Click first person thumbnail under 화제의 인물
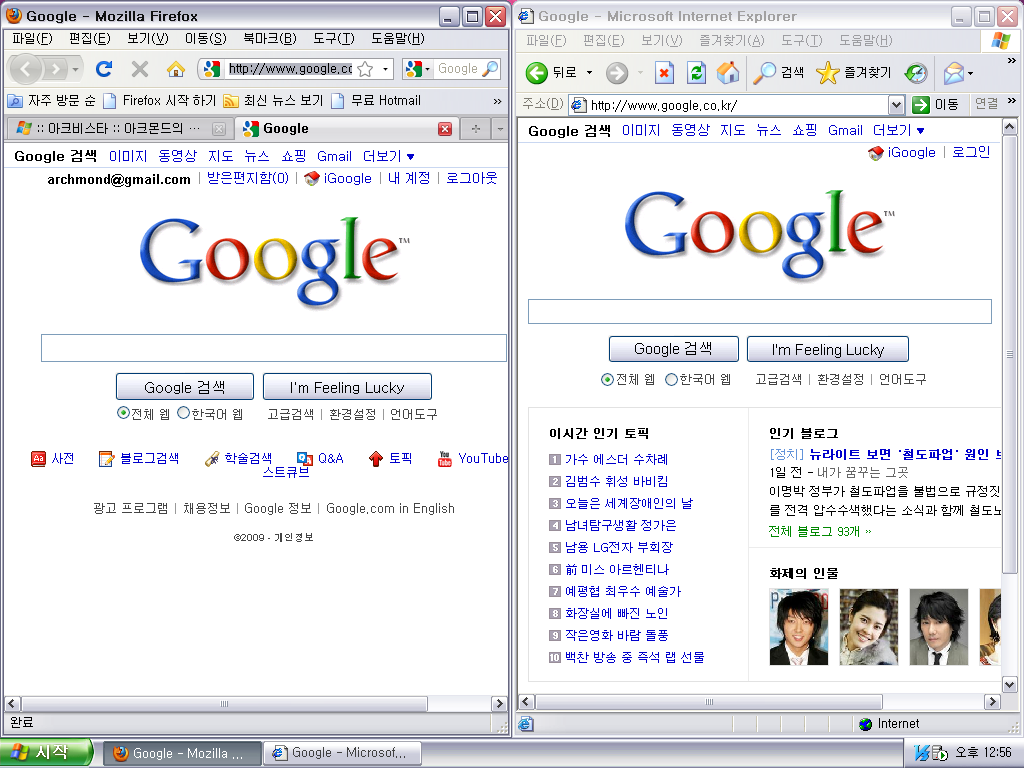1024x768 pixels. 799,627
